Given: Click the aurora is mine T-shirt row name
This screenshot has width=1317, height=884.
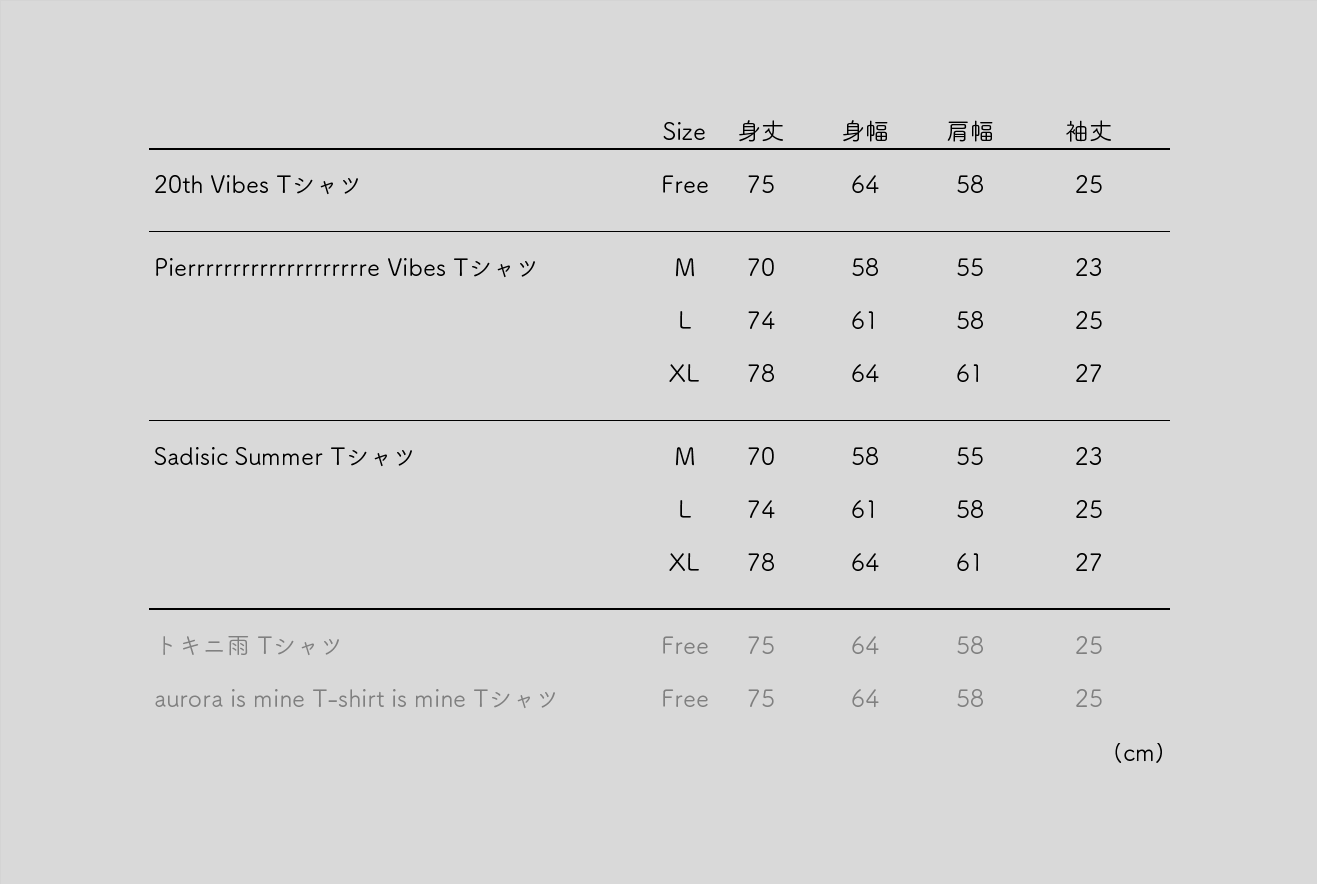Looking at the screenshot, I should pyautogui.click(x=355, y=699).
